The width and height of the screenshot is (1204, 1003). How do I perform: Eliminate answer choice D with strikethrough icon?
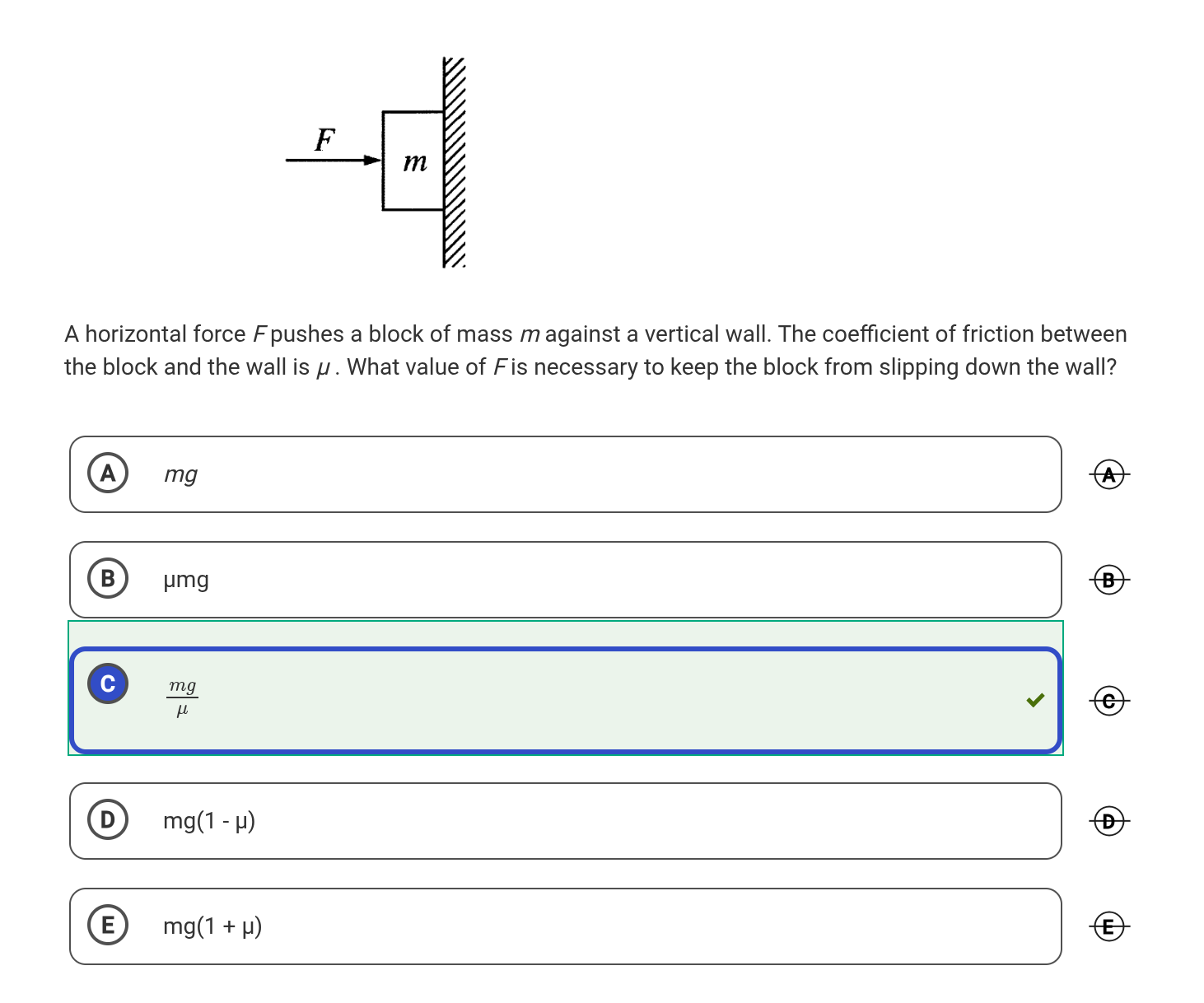[1108, 821]
